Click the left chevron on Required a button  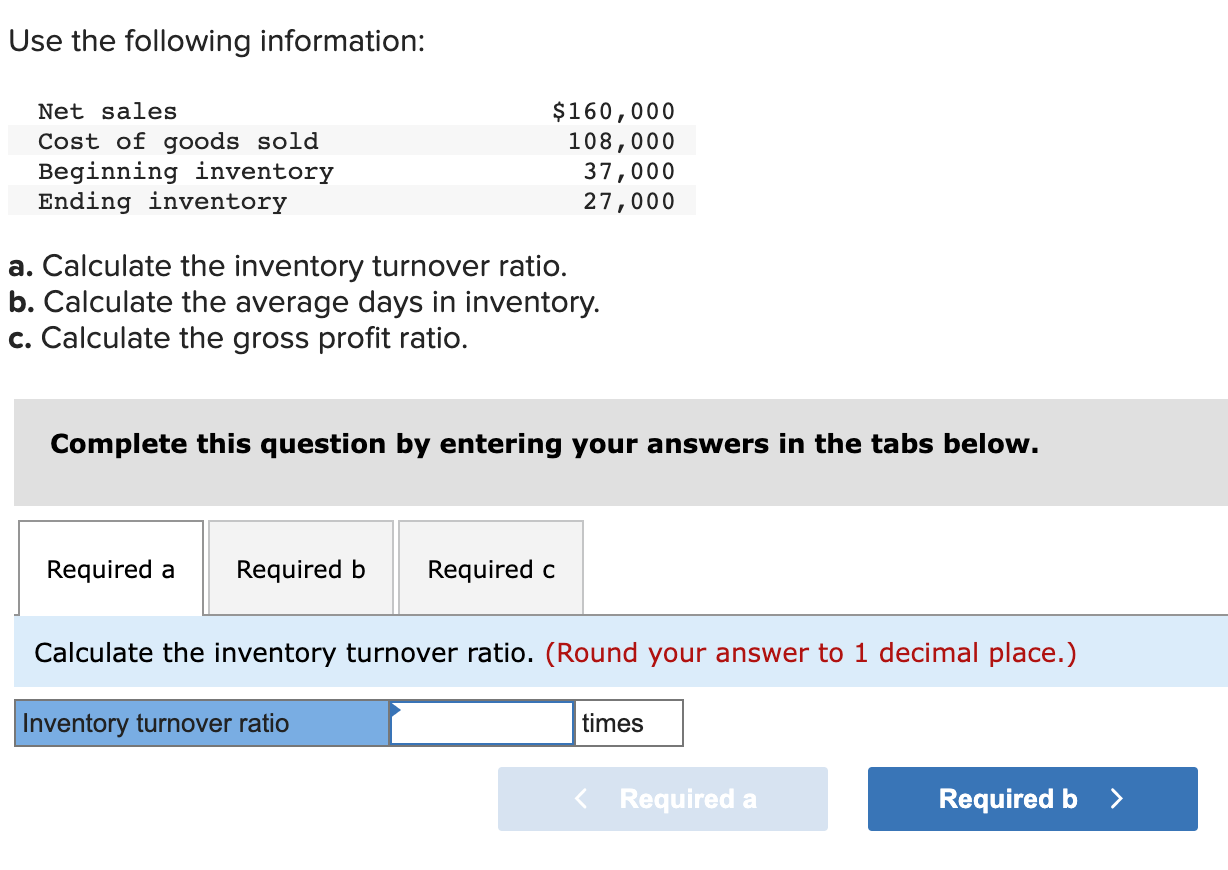pyautogui.click(x=578, y=798)
